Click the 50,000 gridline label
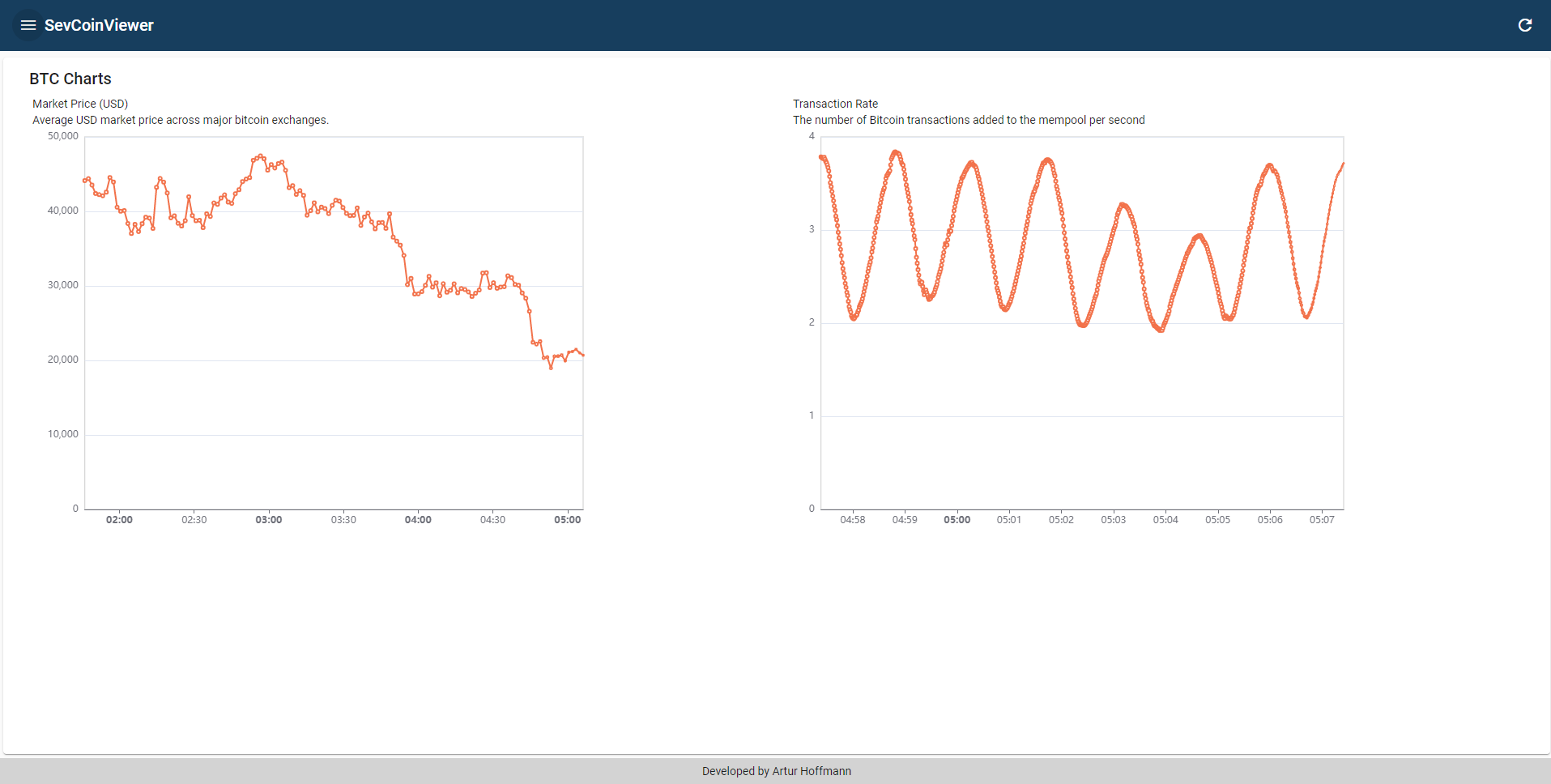The image size is (1551, 784). tap(62, 135)
